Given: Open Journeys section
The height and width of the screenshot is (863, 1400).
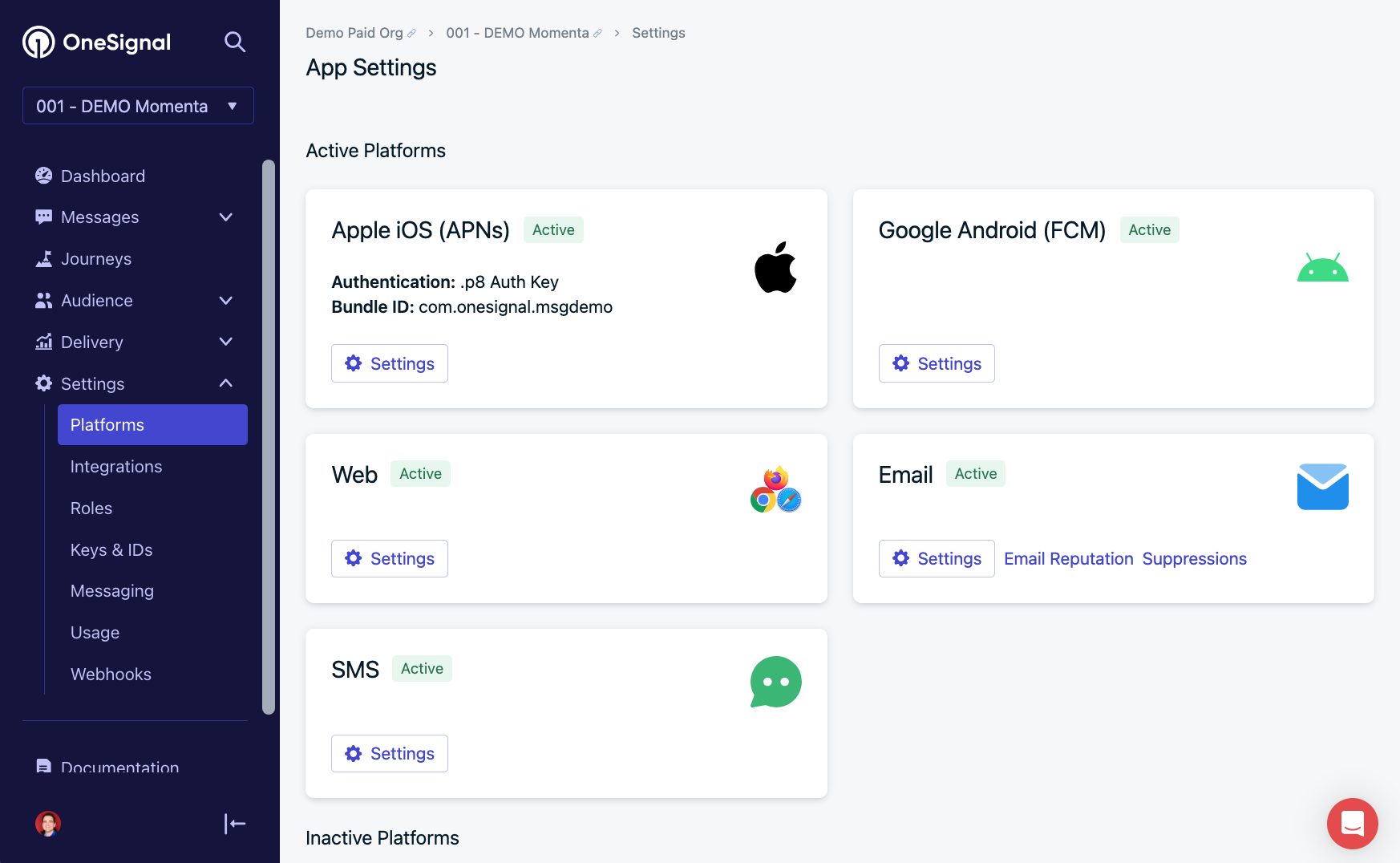Looking at the screenshot, I should (96, 259).
